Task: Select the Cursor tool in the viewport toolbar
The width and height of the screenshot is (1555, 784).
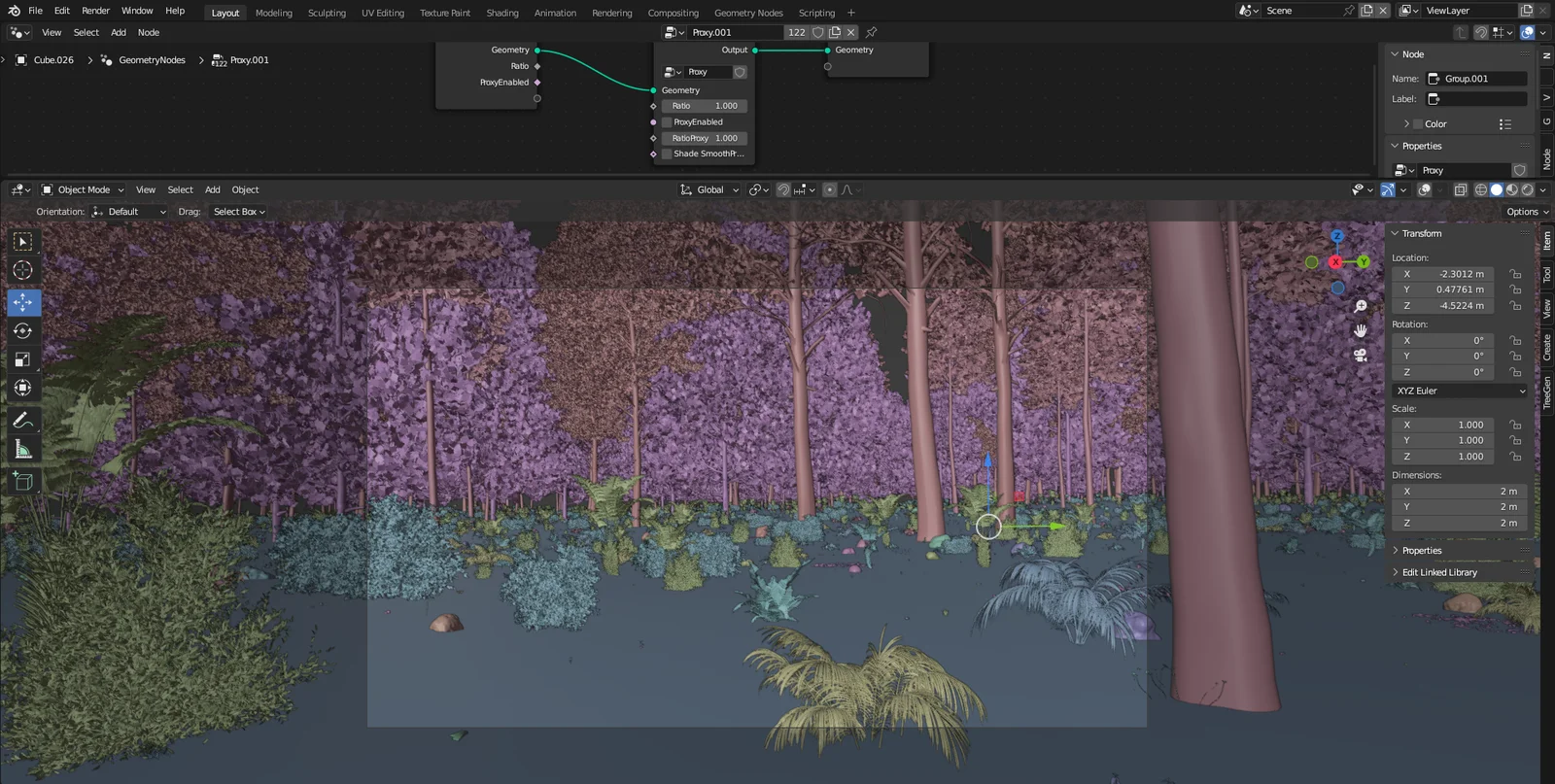Action: (x=22, y=270)
